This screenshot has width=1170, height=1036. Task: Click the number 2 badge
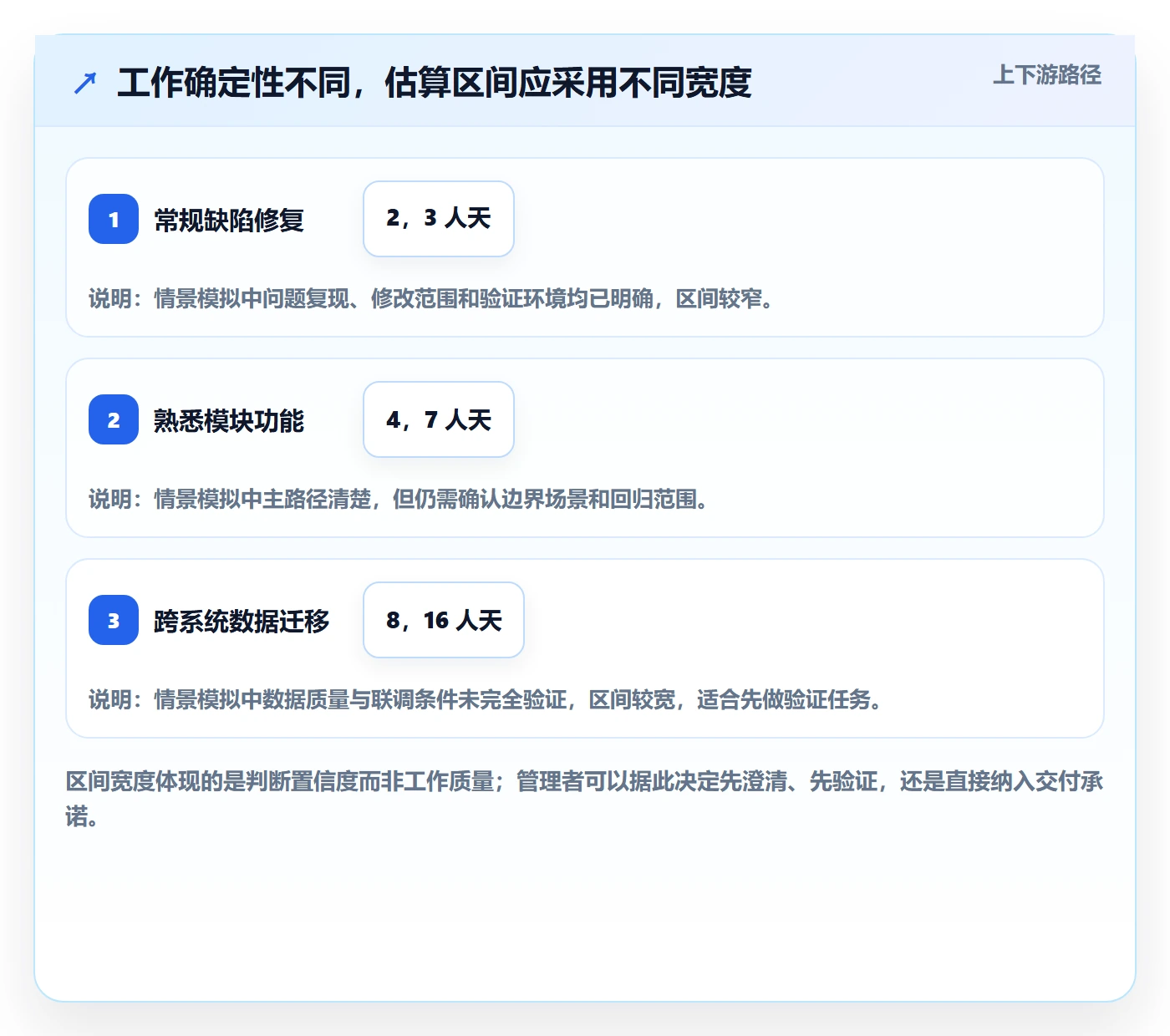pos(114,419)
